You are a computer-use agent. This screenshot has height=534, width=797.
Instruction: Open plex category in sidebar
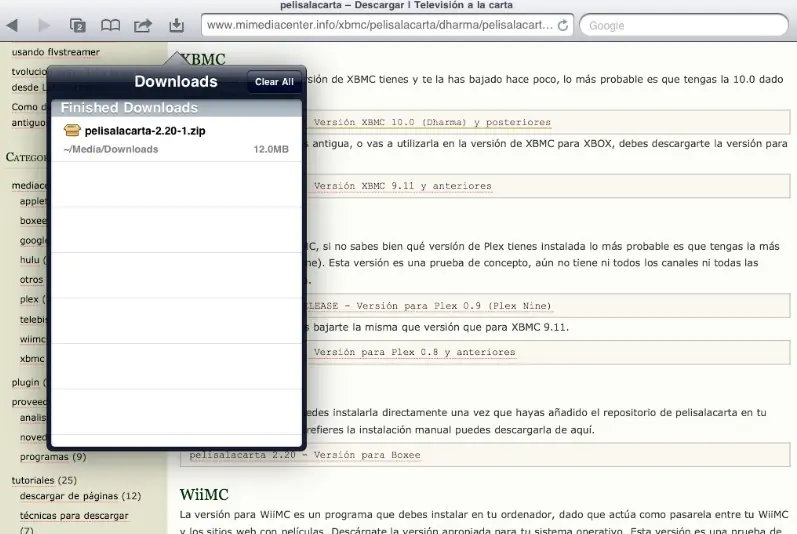[29, 299]
